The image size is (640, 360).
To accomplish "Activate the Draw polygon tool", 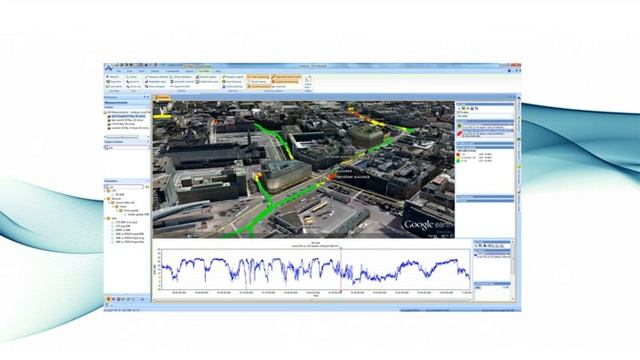I will click(x=155, y=87).
